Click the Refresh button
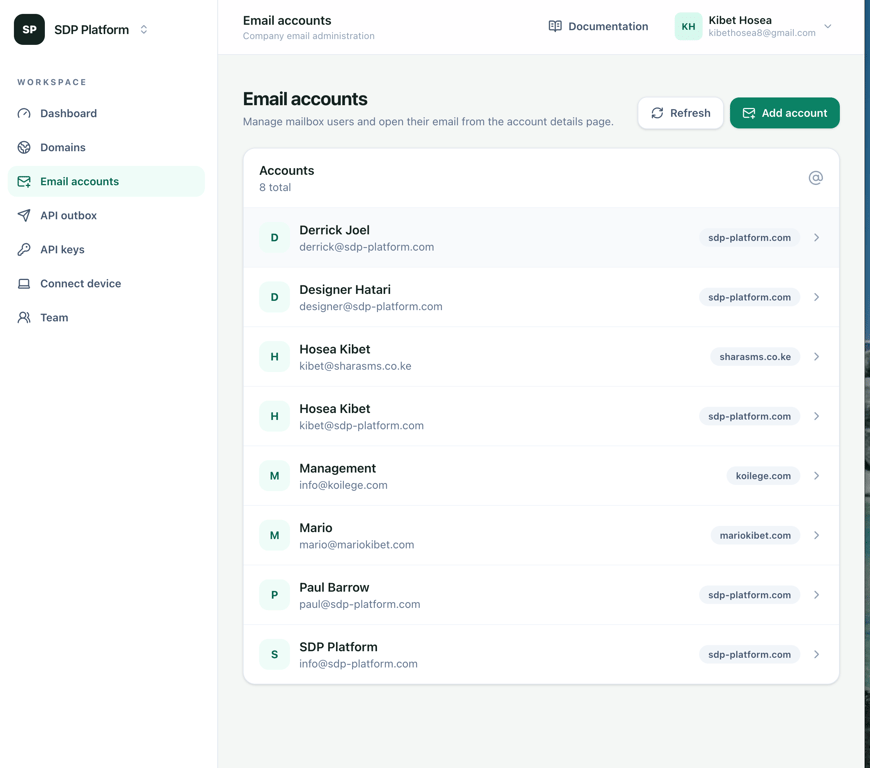The image size is (870, 768). (x=680, y=113)
